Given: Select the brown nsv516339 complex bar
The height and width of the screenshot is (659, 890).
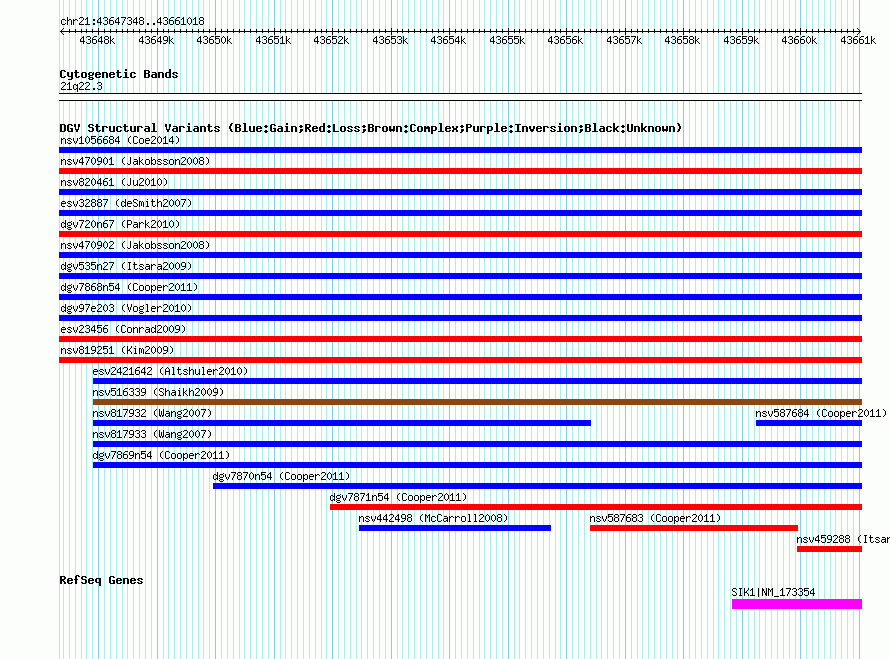Looking at the screenshot, I should point(477,402).
